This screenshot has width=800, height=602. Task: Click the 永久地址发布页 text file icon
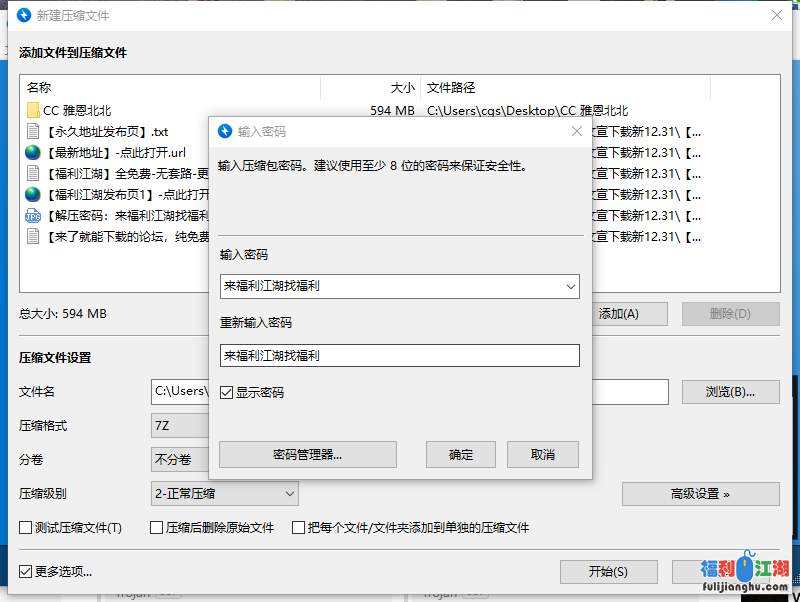pyautogui.click(x=33, y=131)
